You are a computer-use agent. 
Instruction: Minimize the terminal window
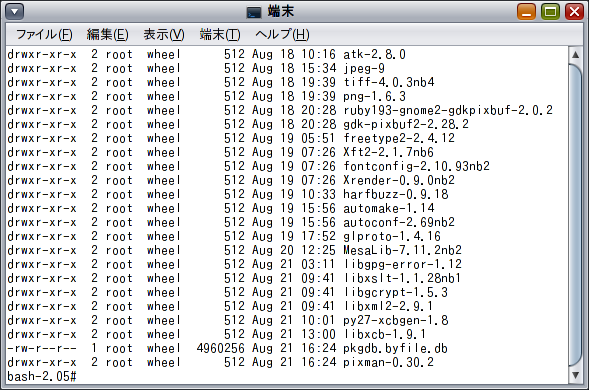(526, 12)
